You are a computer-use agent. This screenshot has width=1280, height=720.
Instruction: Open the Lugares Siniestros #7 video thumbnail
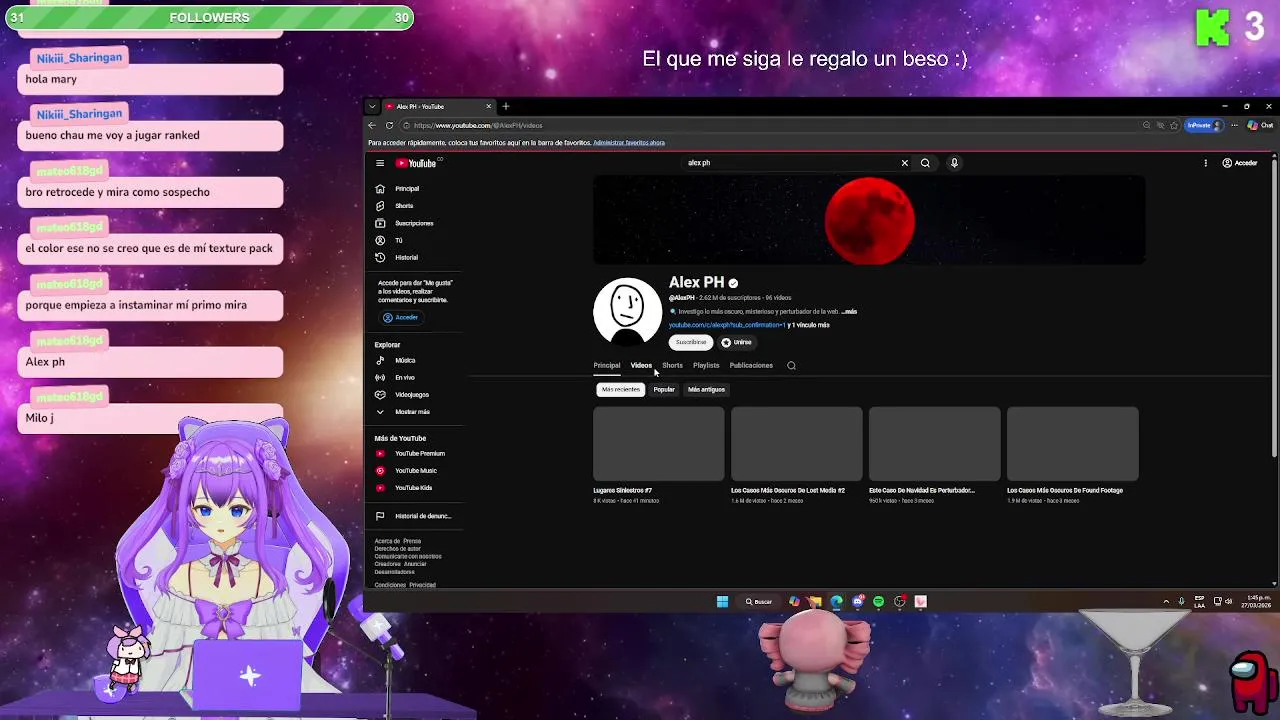658,444
